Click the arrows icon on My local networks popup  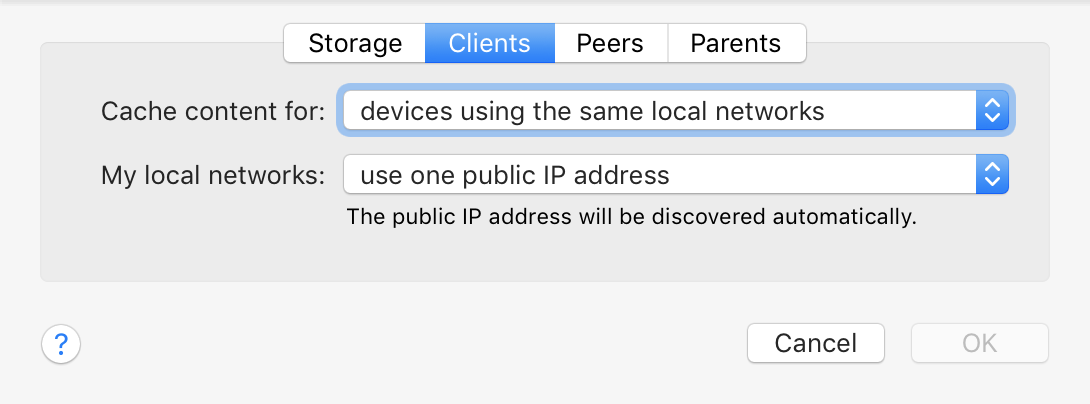[x=992, y=174]
